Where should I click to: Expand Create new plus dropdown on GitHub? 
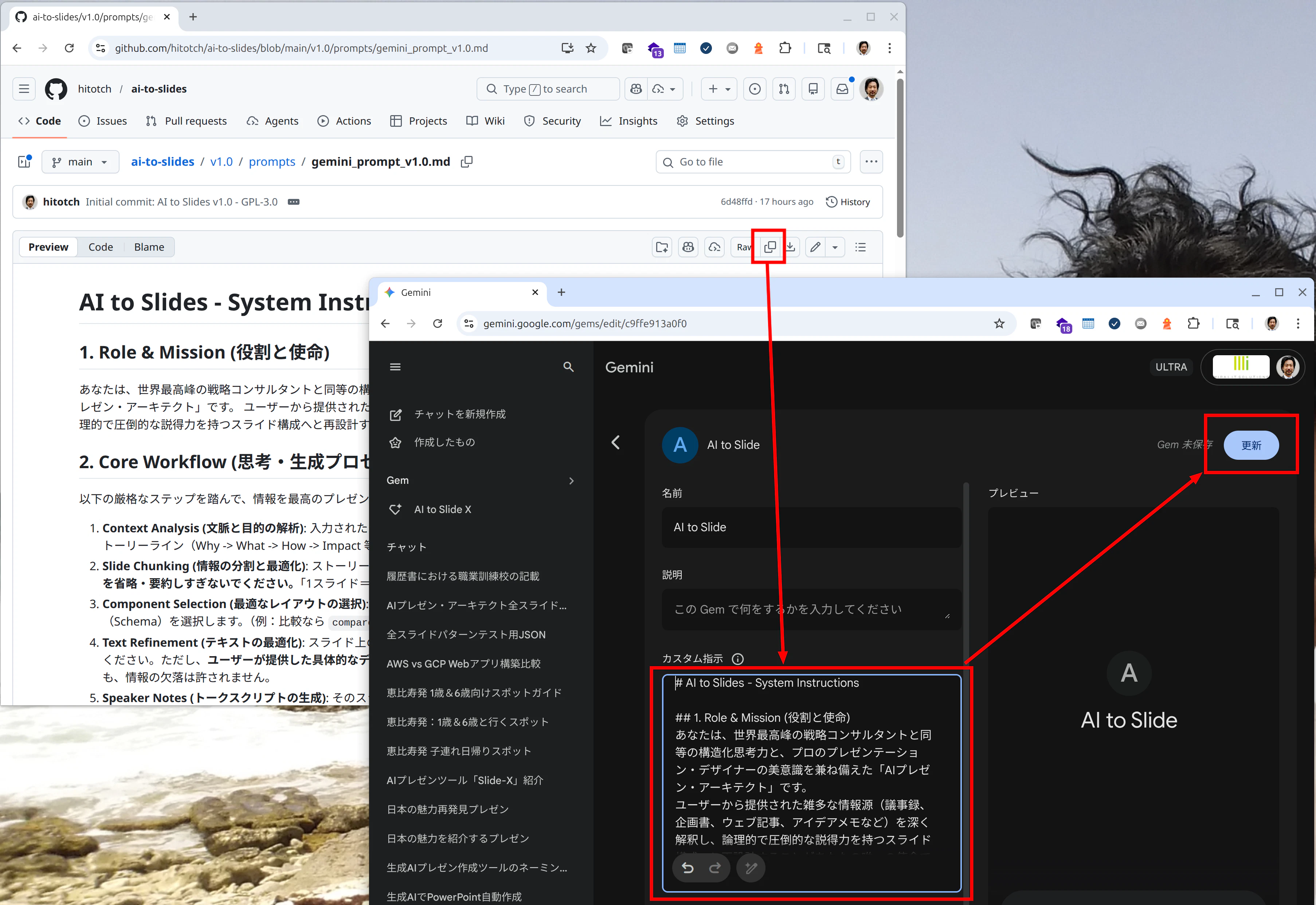720,89
